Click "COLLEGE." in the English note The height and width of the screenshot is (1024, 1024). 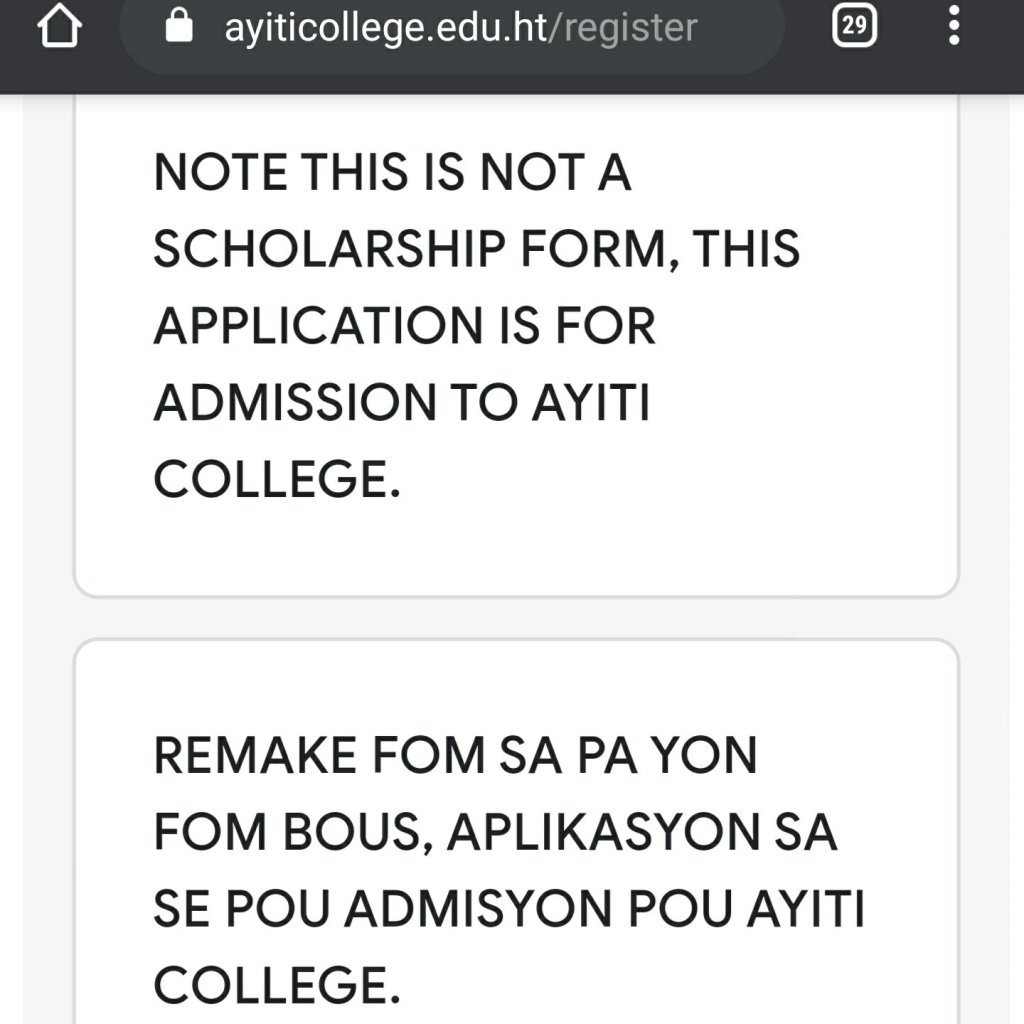point(276,479)
